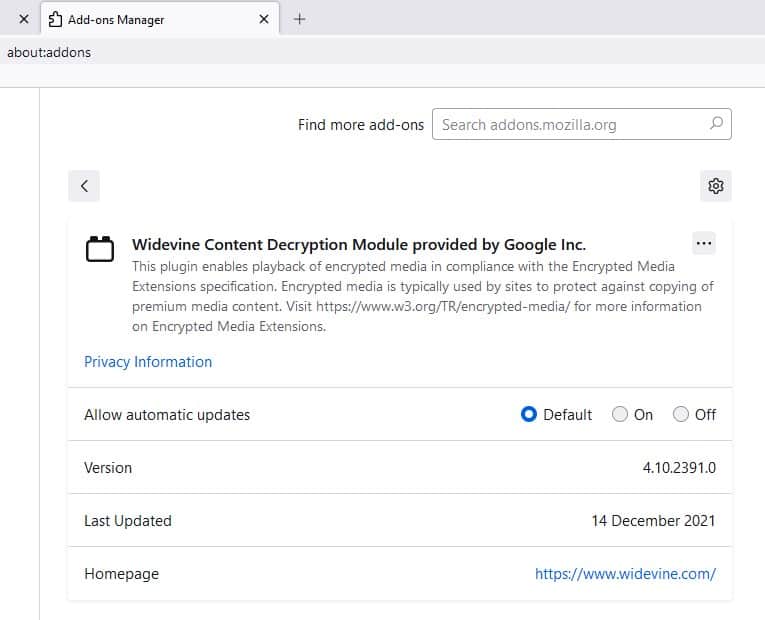Open the three-dot more options menu
This screenshot has height=620, width=765.
(704, 243)
